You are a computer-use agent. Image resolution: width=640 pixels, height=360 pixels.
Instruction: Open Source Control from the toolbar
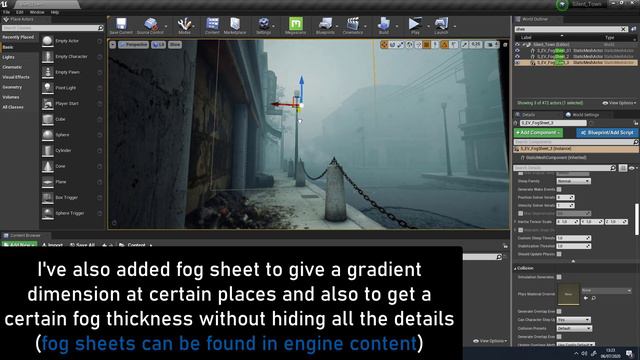150,24
